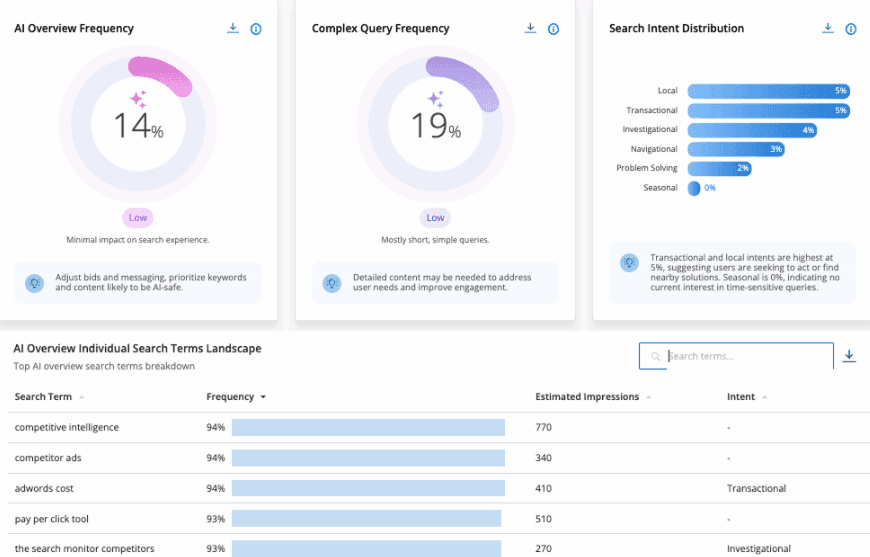Open info for Search Intent Distribution
Screen dimensions: 870x557
(851, 29)
